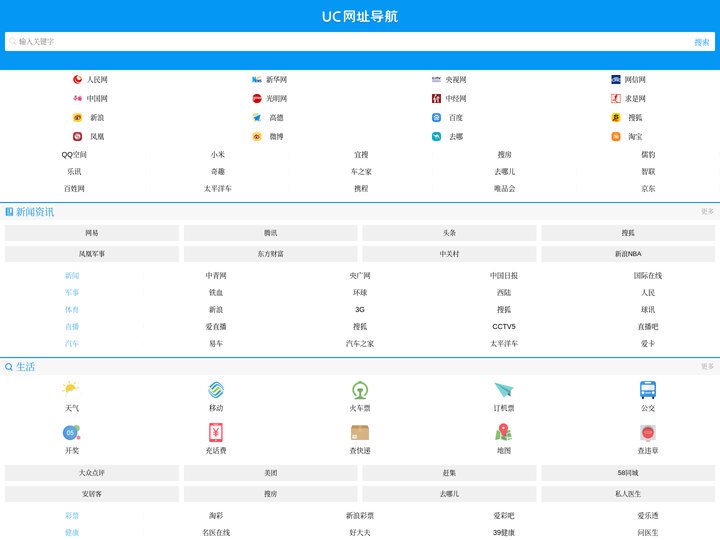This screenshot has width=720, height=540.
Task: Open the 直播 category link
Action: click(72, 326)
